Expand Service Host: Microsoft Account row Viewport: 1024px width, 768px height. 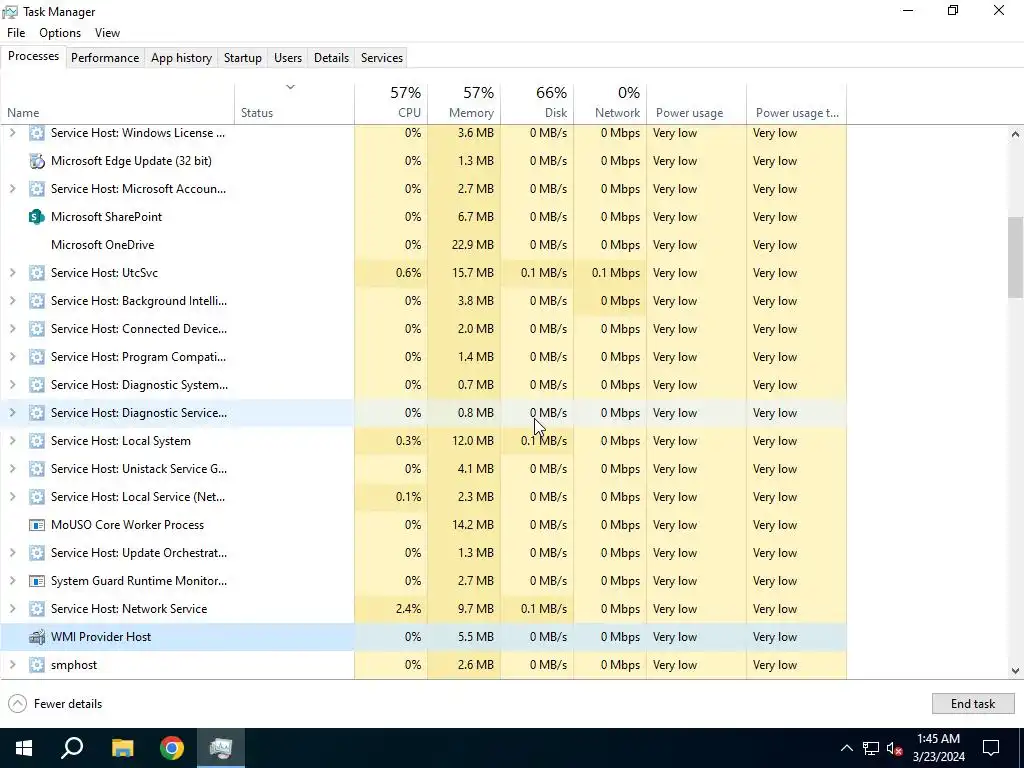click(x=12, y=189)
